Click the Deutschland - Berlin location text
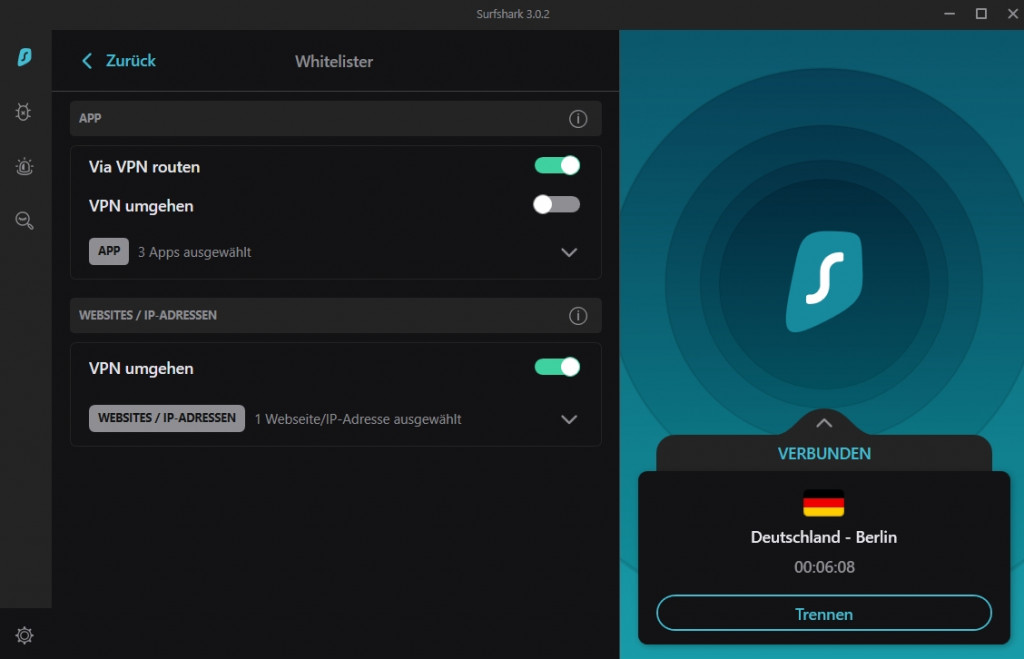The image size is (1024, 659). coord(824,537)
